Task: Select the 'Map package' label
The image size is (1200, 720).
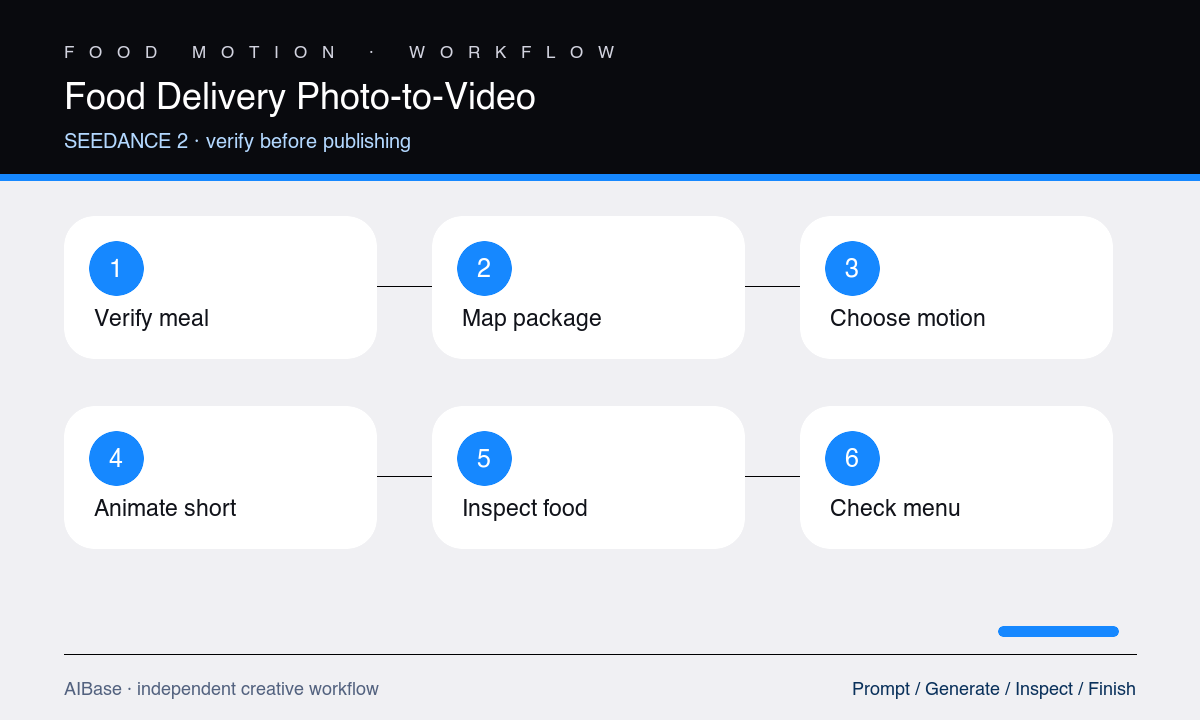Action: tap(532, 318)
